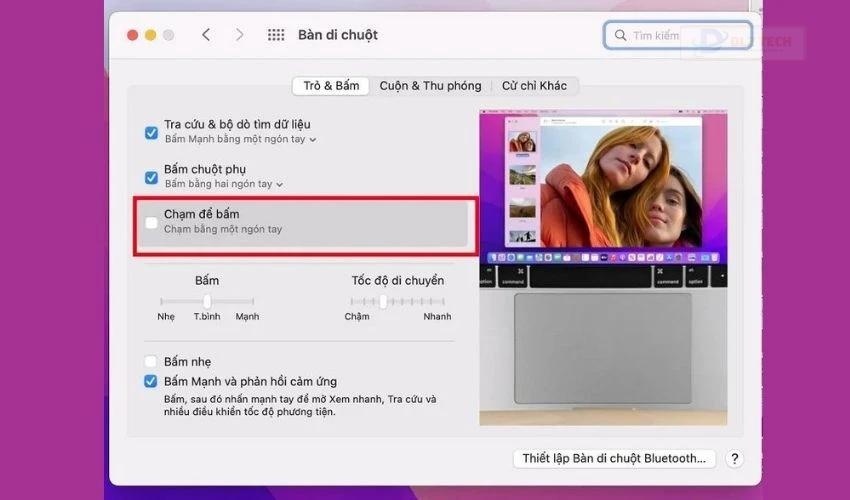Image resolution: width=850 pixels, height=500 pixels.
Task: Click the Bấm pressure slider handle
Action: tap(207, 301)
